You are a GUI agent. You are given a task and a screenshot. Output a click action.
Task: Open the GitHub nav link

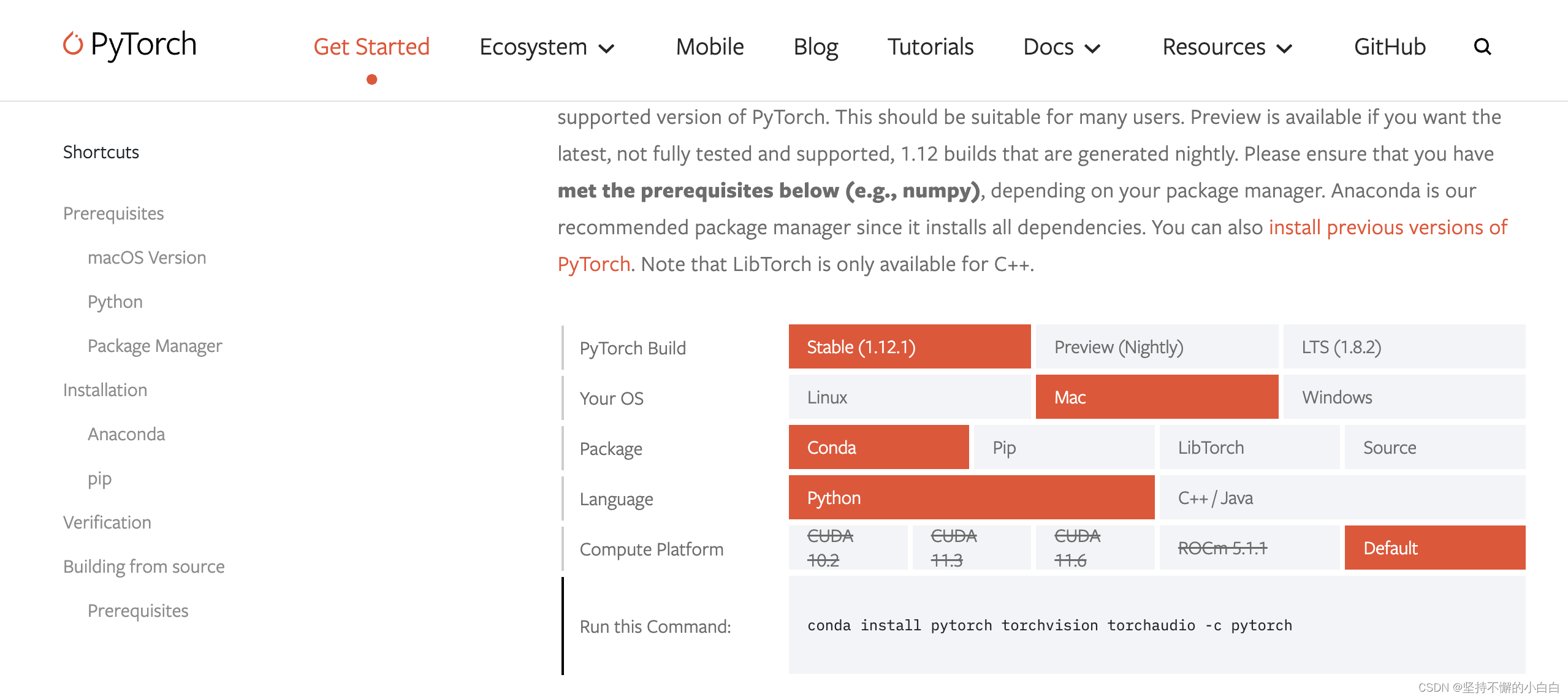[1390, 47]
